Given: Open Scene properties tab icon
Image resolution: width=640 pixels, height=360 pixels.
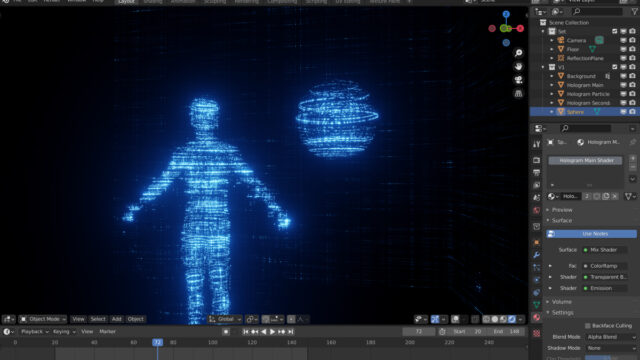Looking at the screenshot, I should tap(536, 198).
